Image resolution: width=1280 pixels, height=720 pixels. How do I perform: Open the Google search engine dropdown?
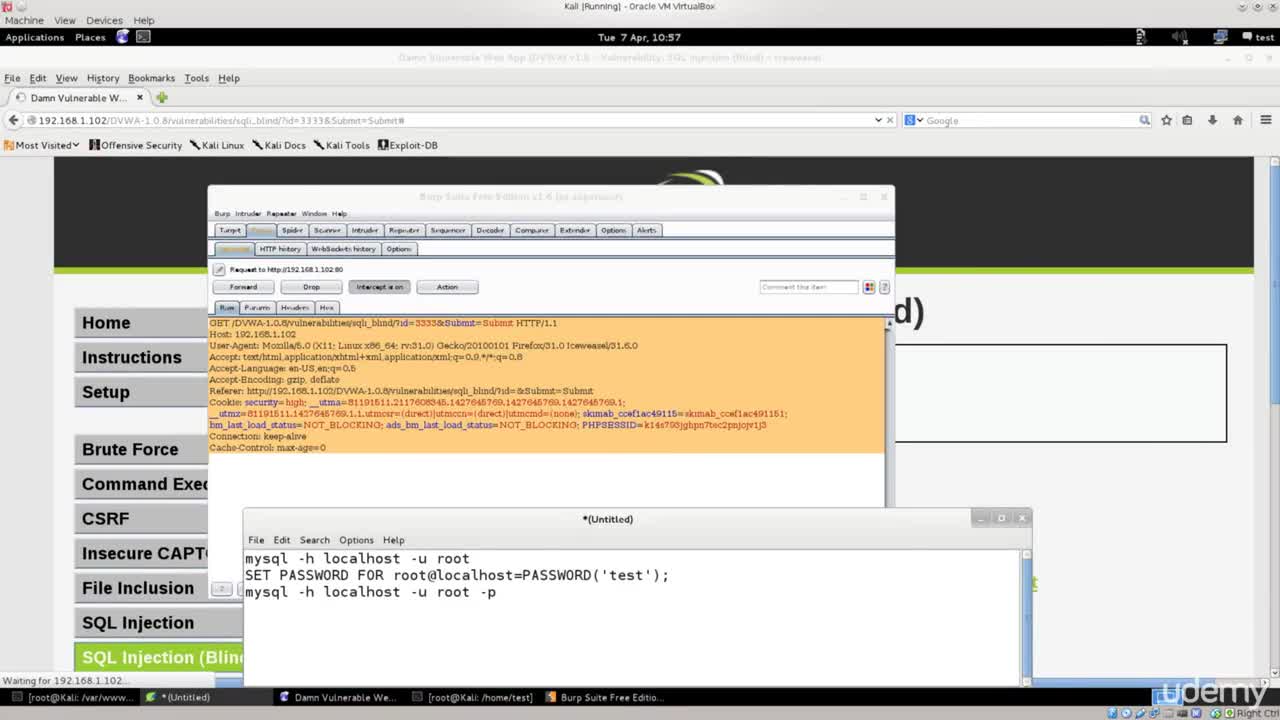(x=911, y=120)
